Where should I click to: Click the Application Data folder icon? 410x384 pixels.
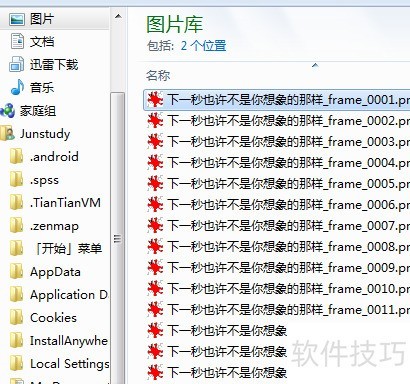pyautogui.click(x=17, y=295)
